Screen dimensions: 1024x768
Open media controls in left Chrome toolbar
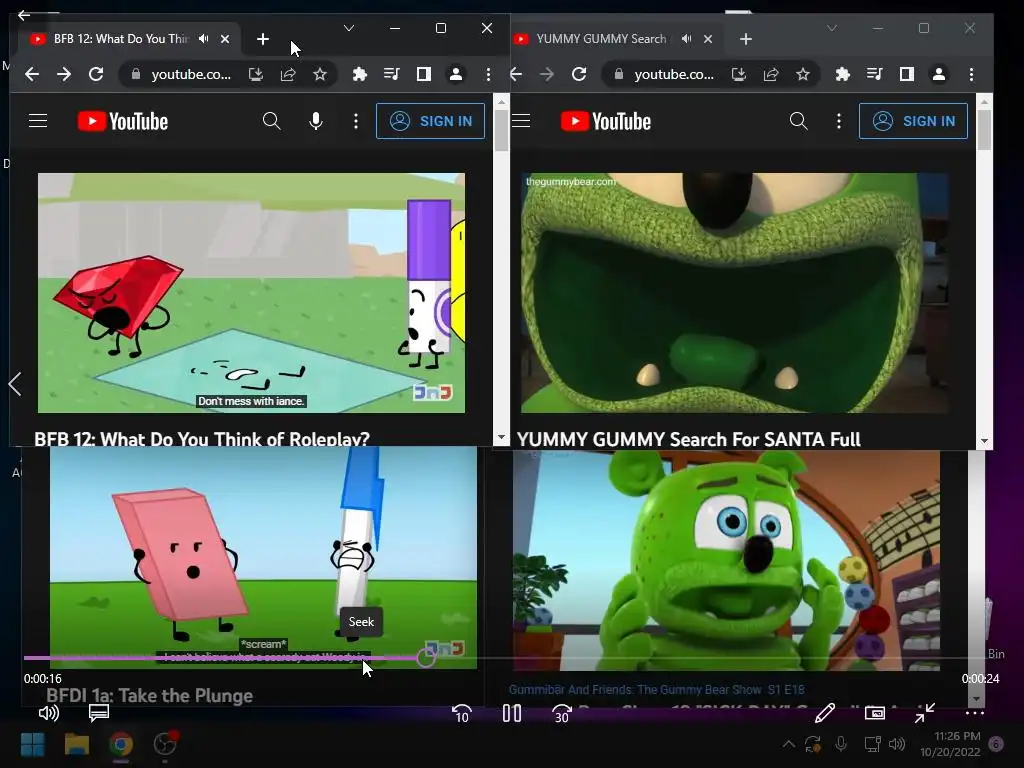click(x=392, y=74)
